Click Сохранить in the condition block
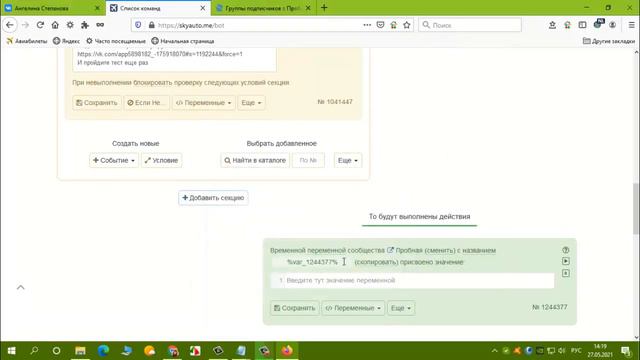 point(97,102)
